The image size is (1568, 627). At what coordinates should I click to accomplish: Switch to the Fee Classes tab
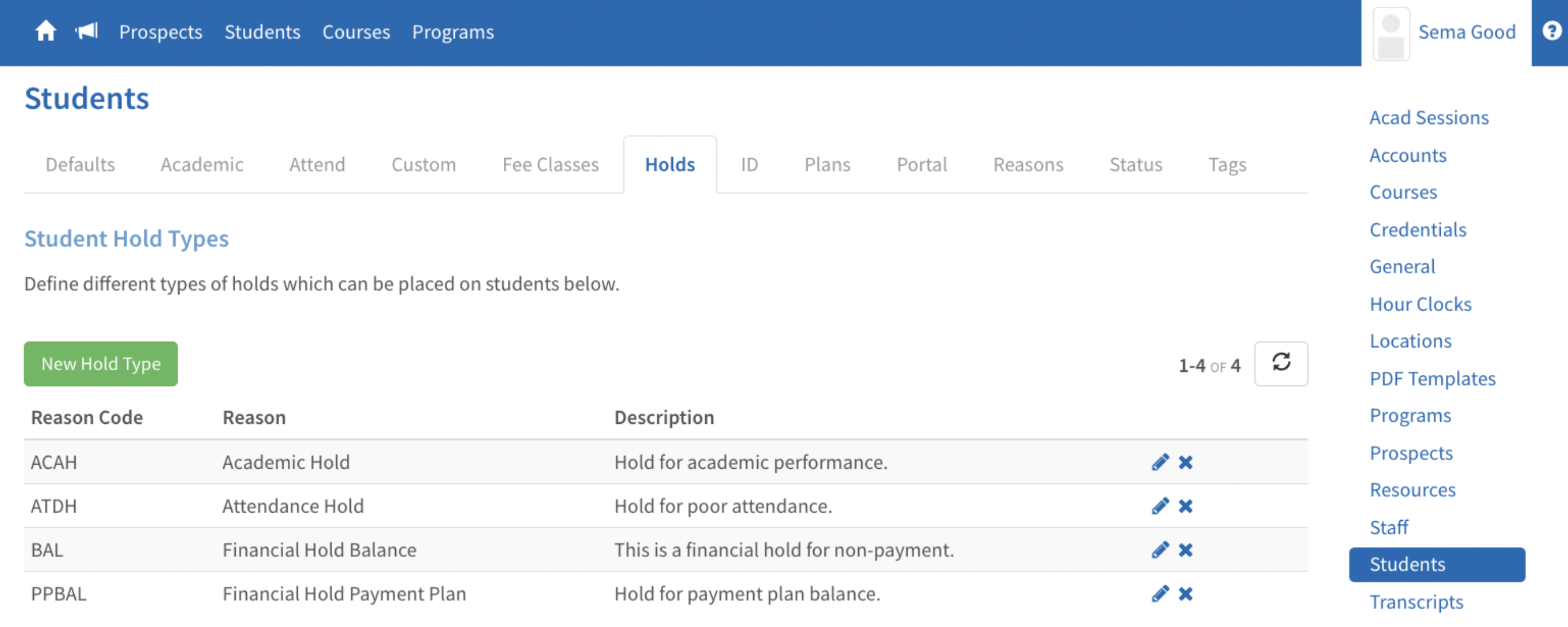click(x=550, y=165)
